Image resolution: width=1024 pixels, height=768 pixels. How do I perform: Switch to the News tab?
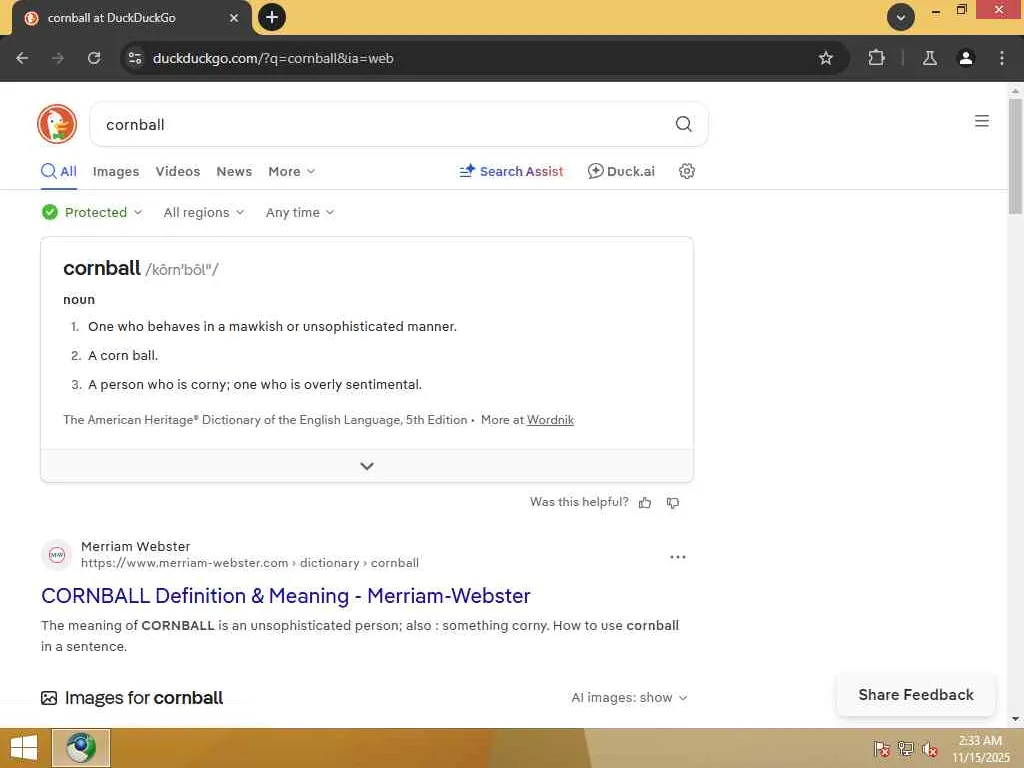234,171
